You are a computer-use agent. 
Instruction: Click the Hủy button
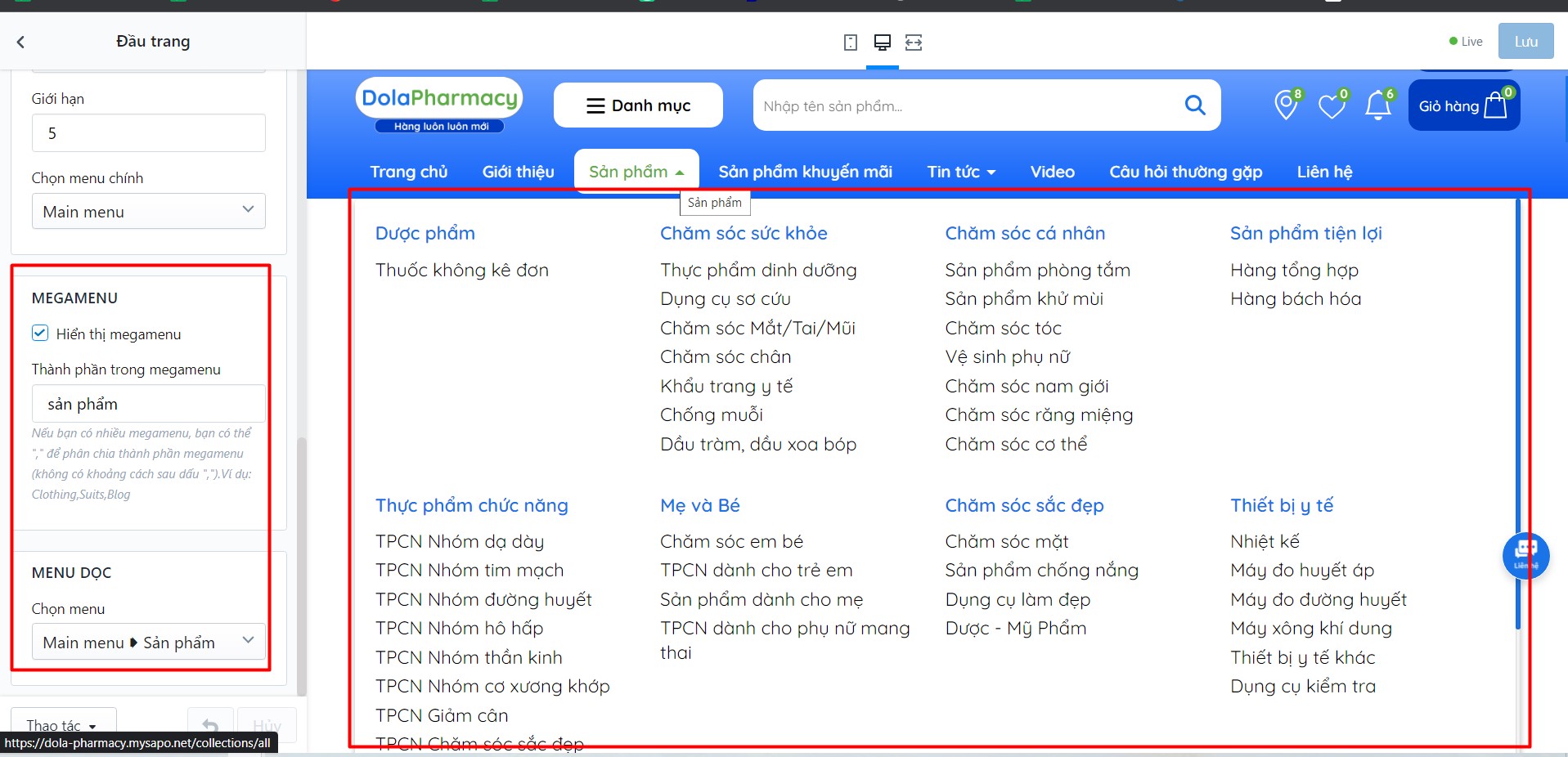click(x=267, y=725)
